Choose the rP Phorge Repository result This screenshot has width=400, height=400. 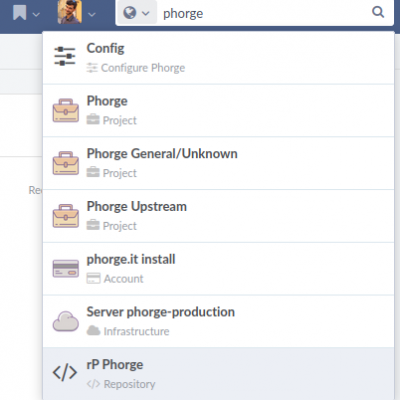pyautogui.click(x=219, y=374)
